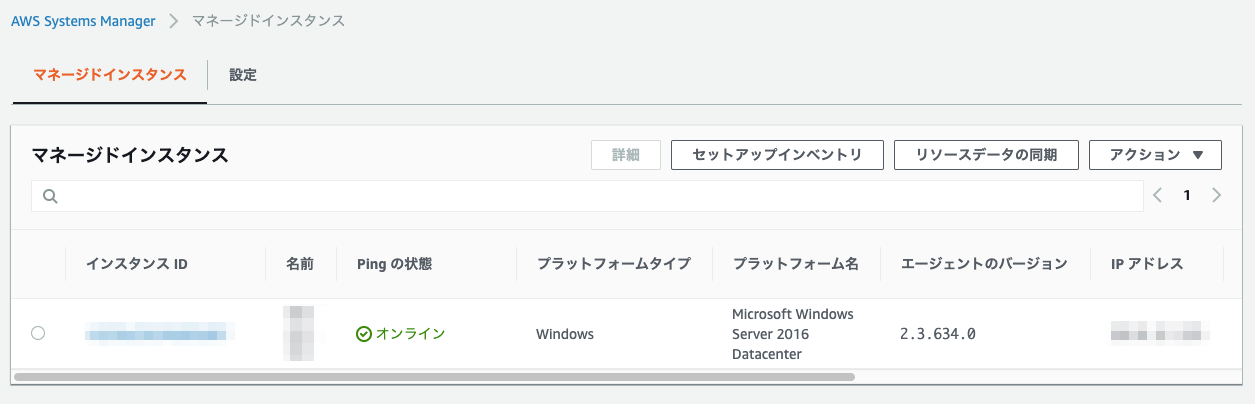This screenshot has height=404, width=1255.
Task: Click the マネージドインスタンス breadcrumb text
Action: pyautogui.click(x=269, y=20)
